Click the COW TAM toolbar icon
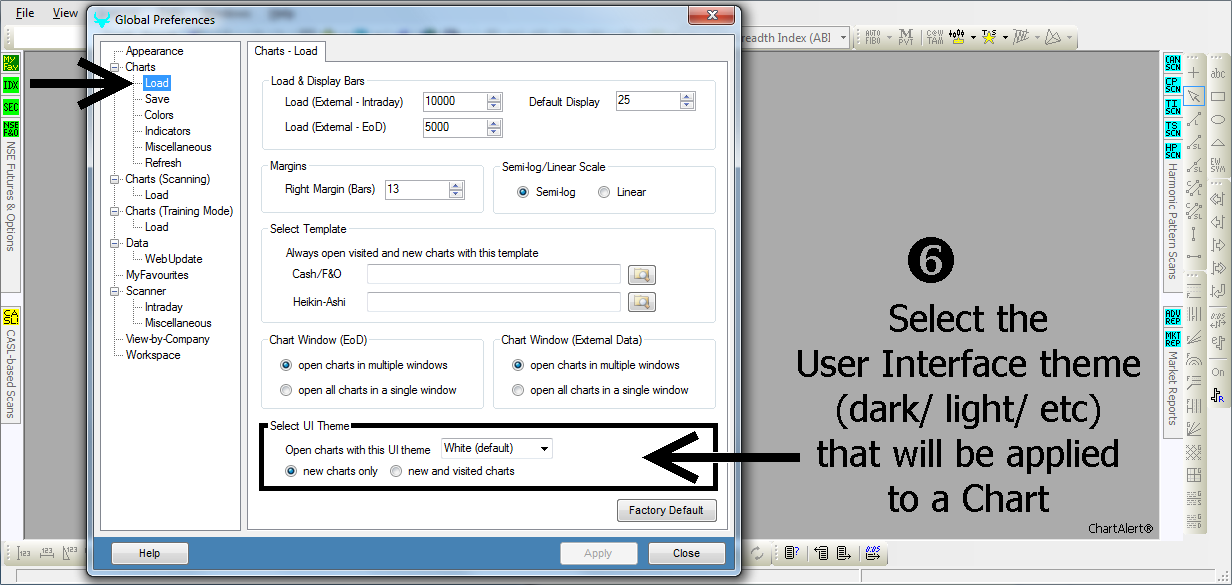Viewport: 1232px width, 585px height. 934,38
